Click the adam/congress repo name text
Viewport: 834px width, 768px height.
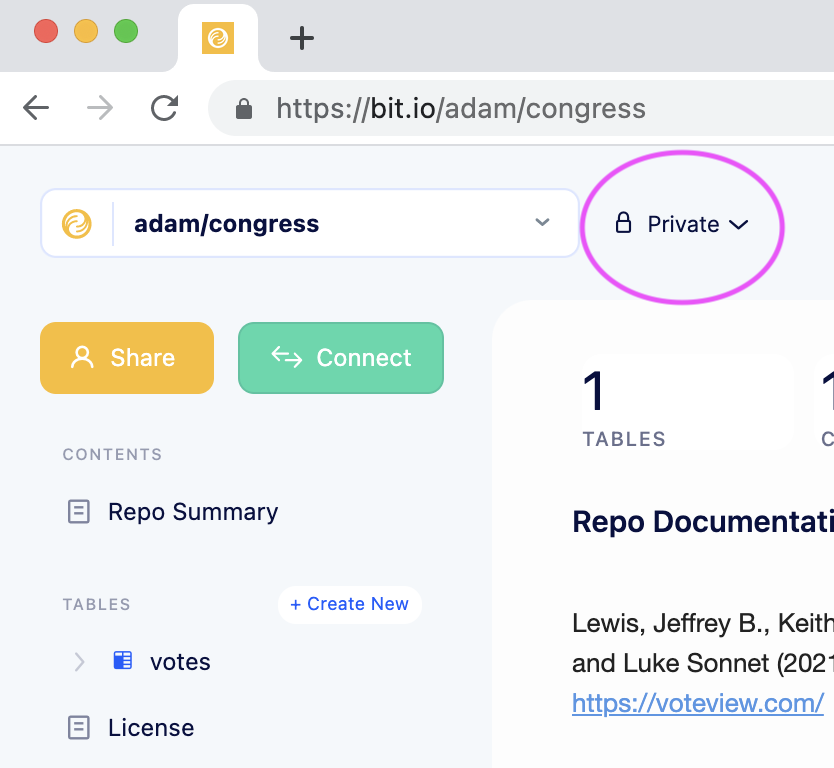[x=227, y=224]
